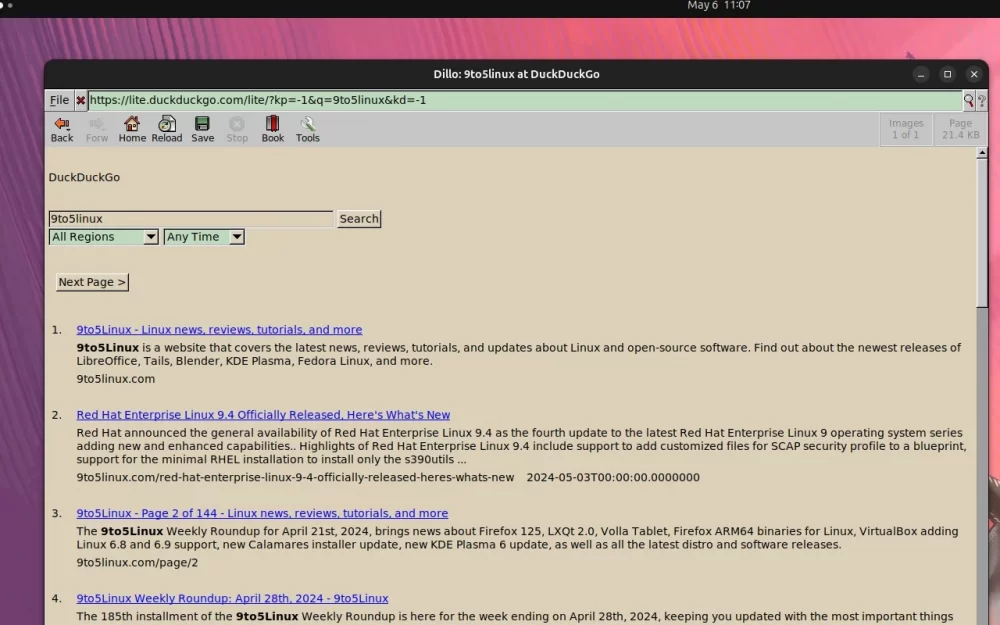Go to the Home page icon
The image size is (1000, 625).
click(x=132, y=128)
